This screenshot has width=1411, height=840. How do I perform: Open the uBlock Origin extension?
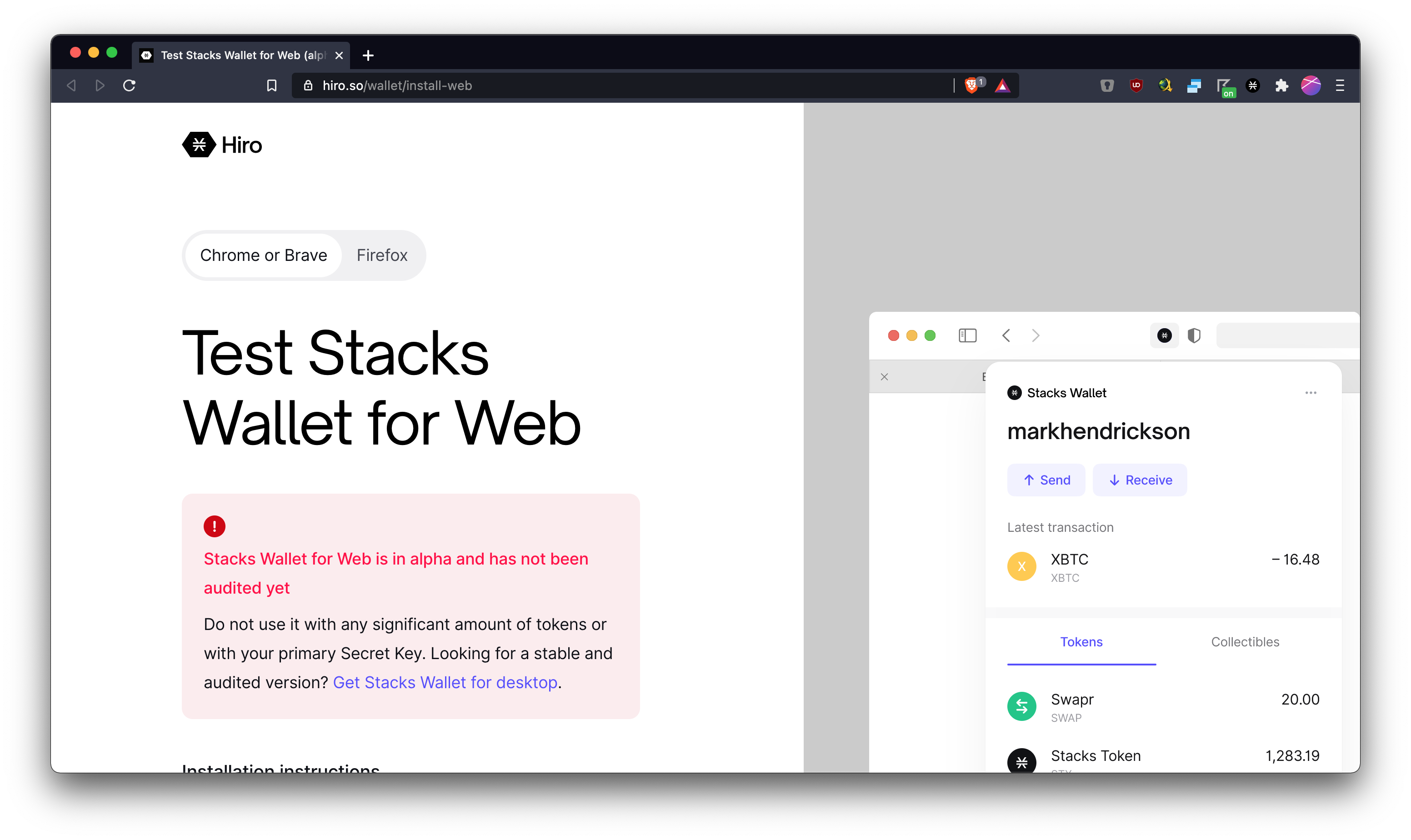pos(1136,85)
